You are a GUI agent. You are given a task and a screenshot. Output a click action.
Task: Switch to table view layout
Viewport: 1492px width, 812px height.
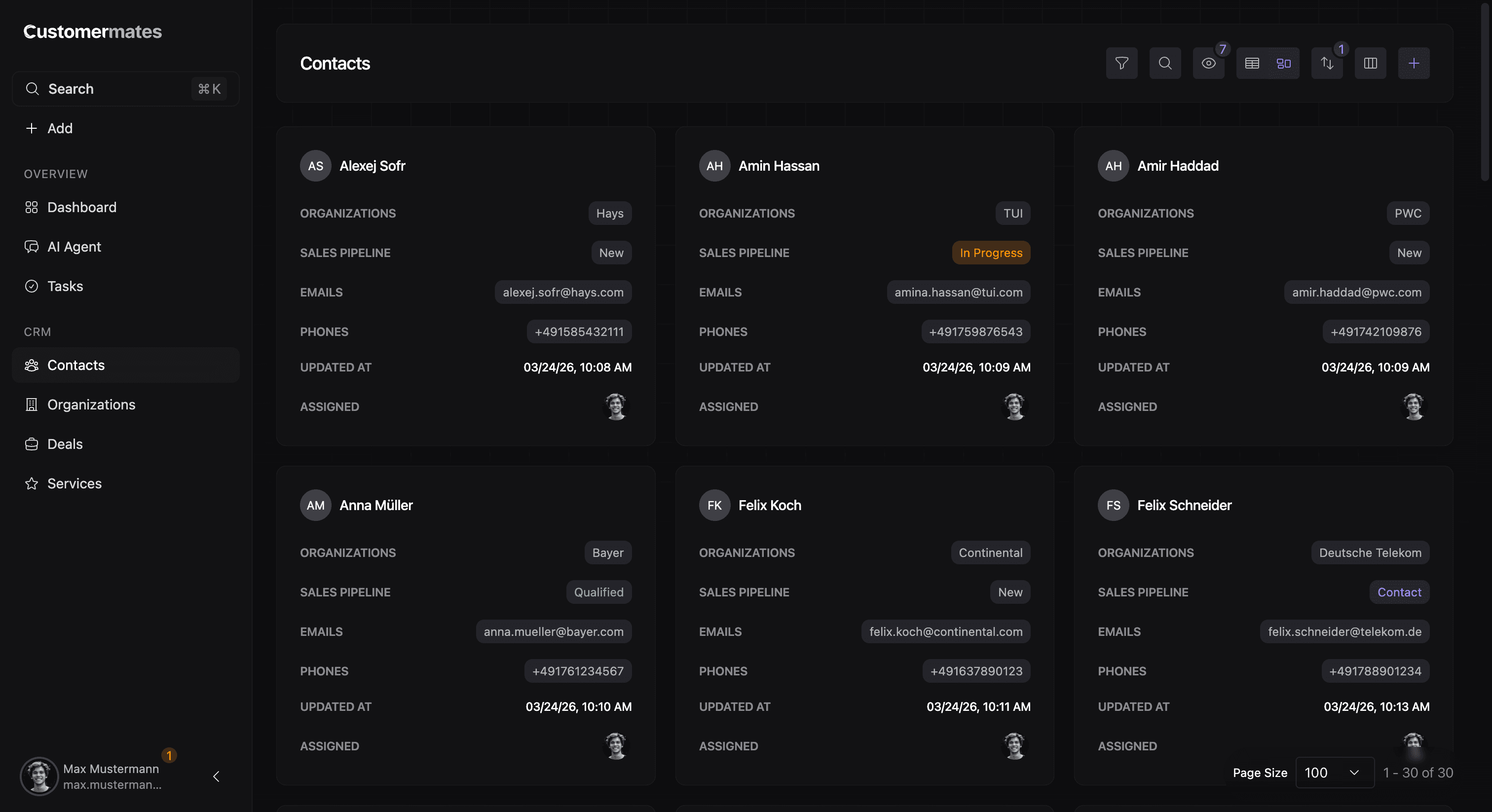tap(1252, 63)
